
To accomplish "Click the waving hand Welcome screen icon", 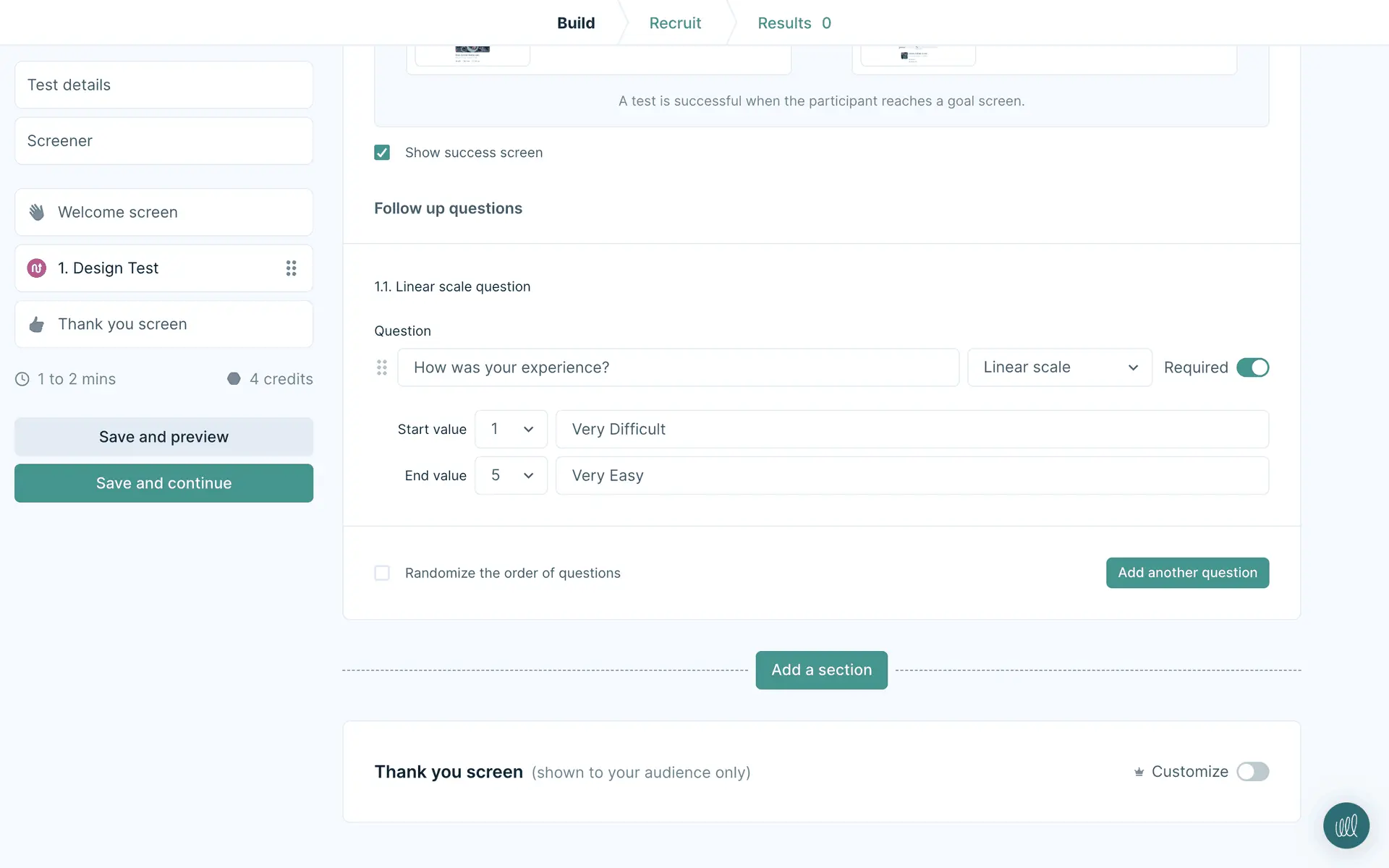I will [37, 212].
